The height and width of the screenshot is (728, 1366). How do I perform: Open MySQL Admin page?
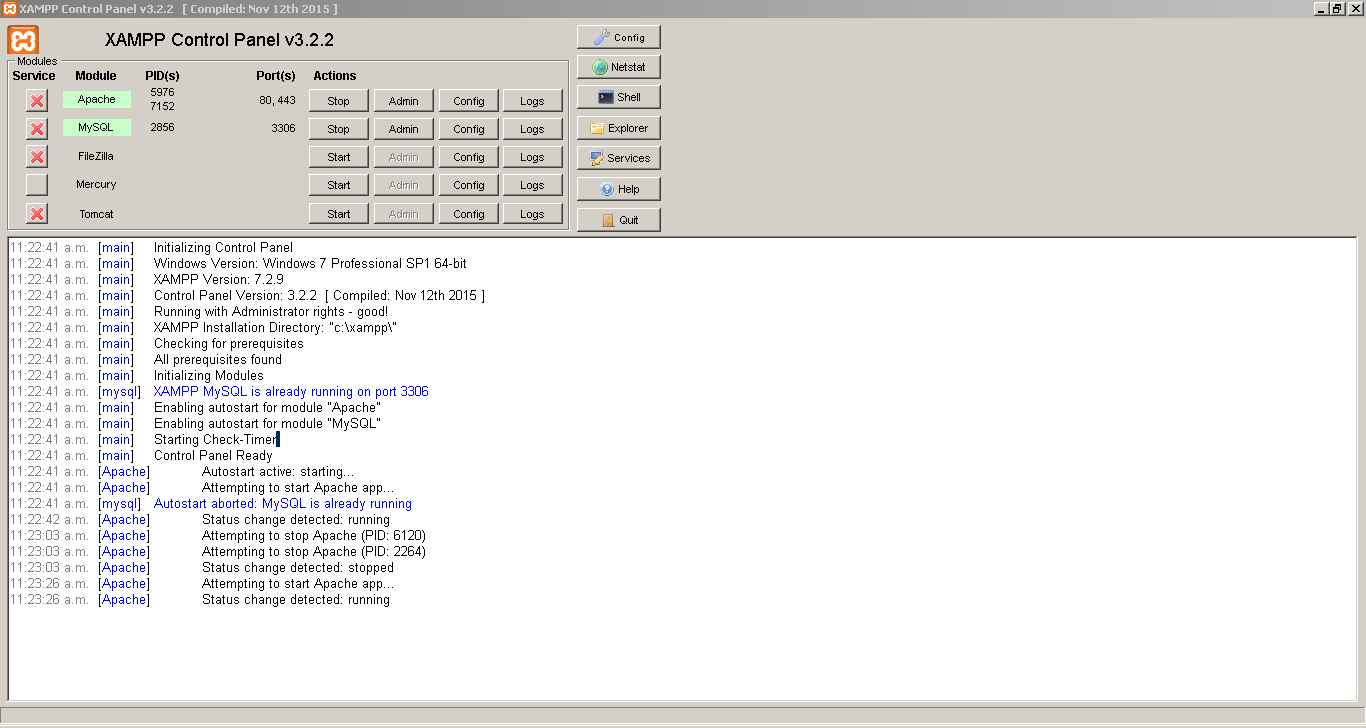(x=403, y=129)
